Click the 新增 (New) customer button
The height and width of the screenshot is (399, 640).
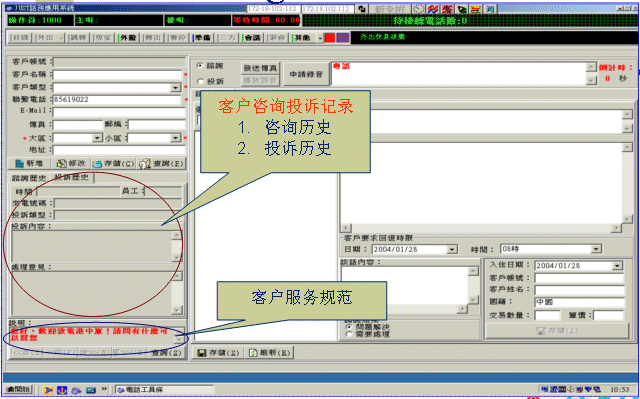29,163
